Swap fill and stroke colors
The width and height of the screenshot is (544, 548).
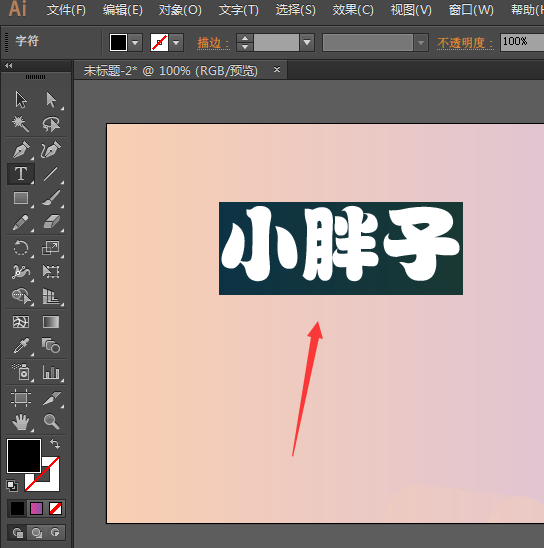point(55,444)
